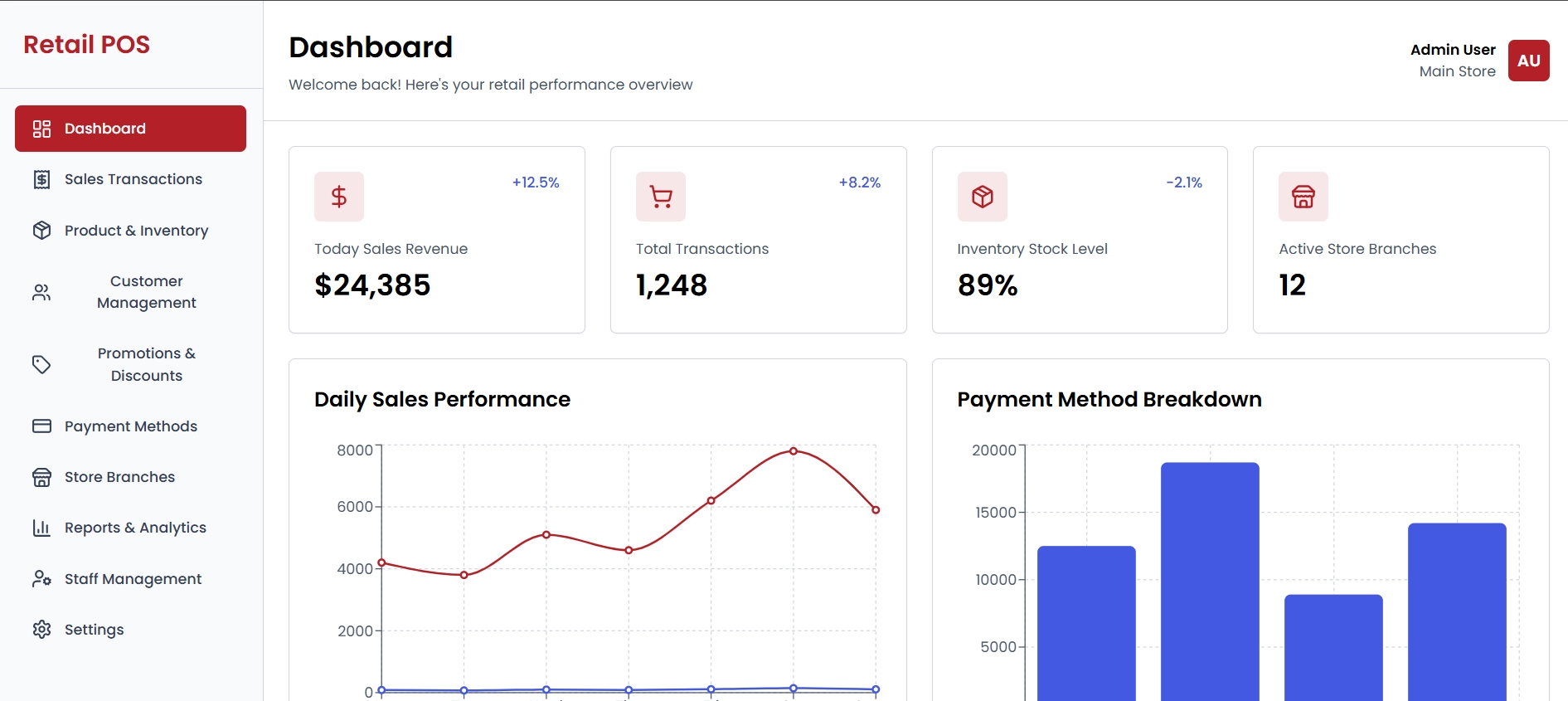1568x701 pixels.
Task: Click the peak point on sales line chart
Action: click(793, 451)
